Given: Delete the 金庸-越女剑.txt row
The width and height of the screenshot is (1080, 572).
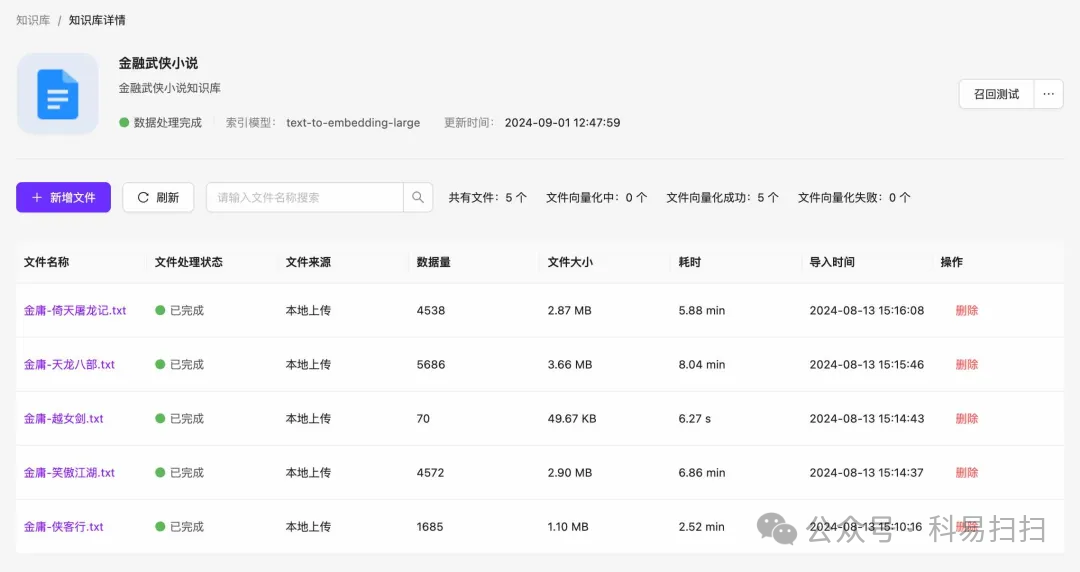Looking at the screenshot, I should [966, 418].
